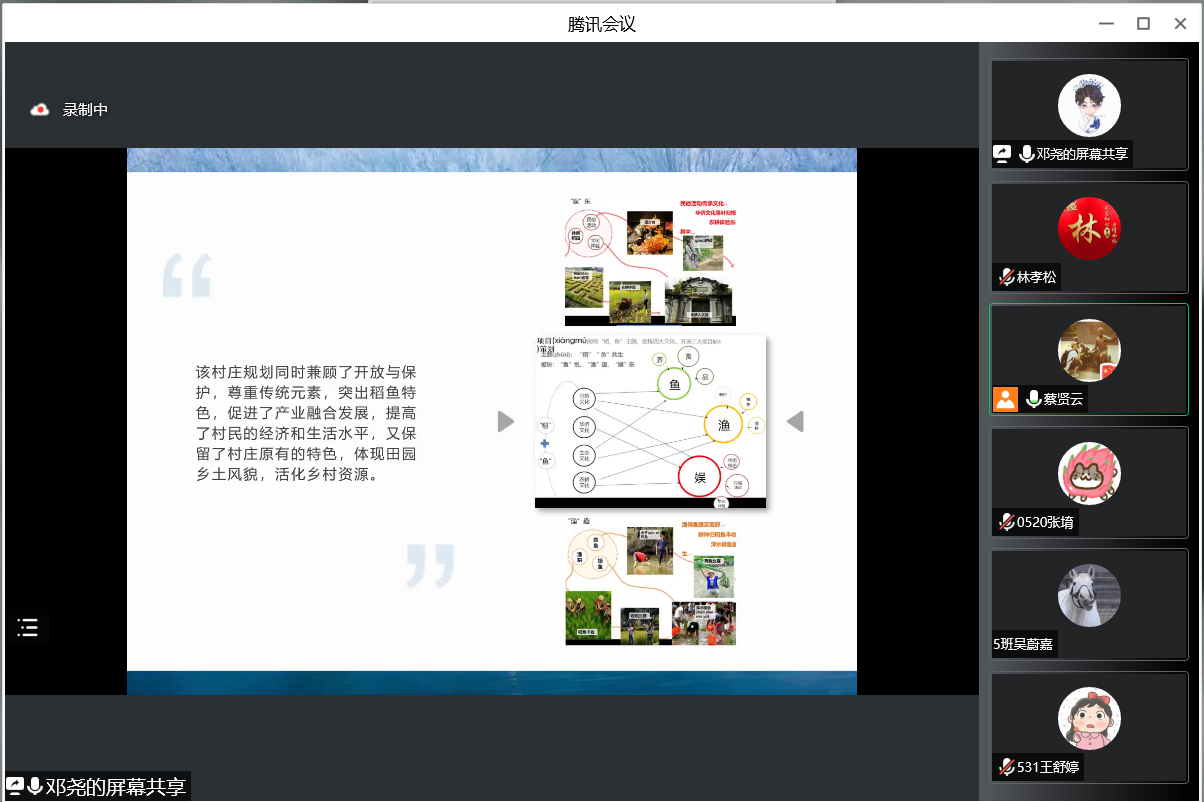Viewport: 1204px width, 802px height.
Task: Click left-pointing gray arrow right of diagram
Action: pos(795,422)
